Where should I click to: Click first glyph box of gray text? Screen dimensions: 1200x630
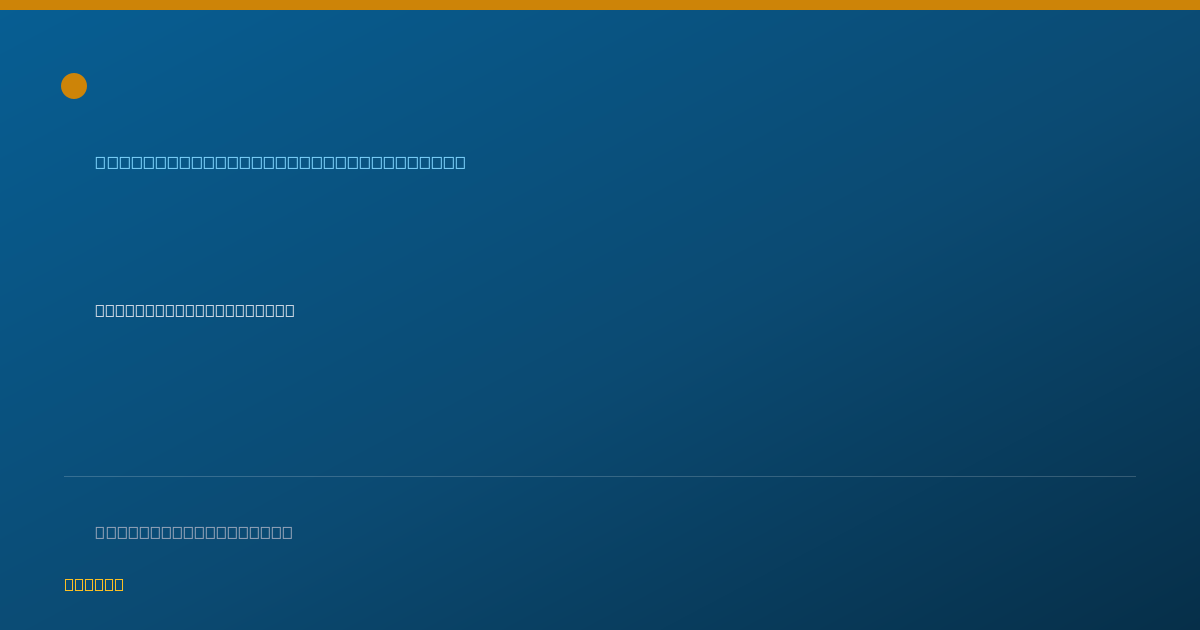coord(100,532)
